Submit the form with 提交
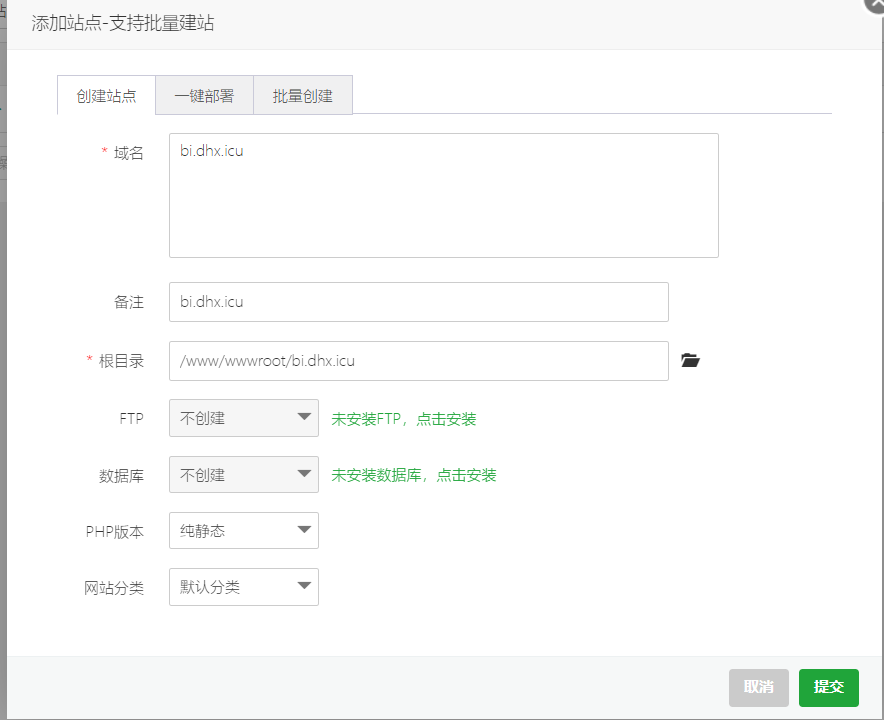 point(829,687)
